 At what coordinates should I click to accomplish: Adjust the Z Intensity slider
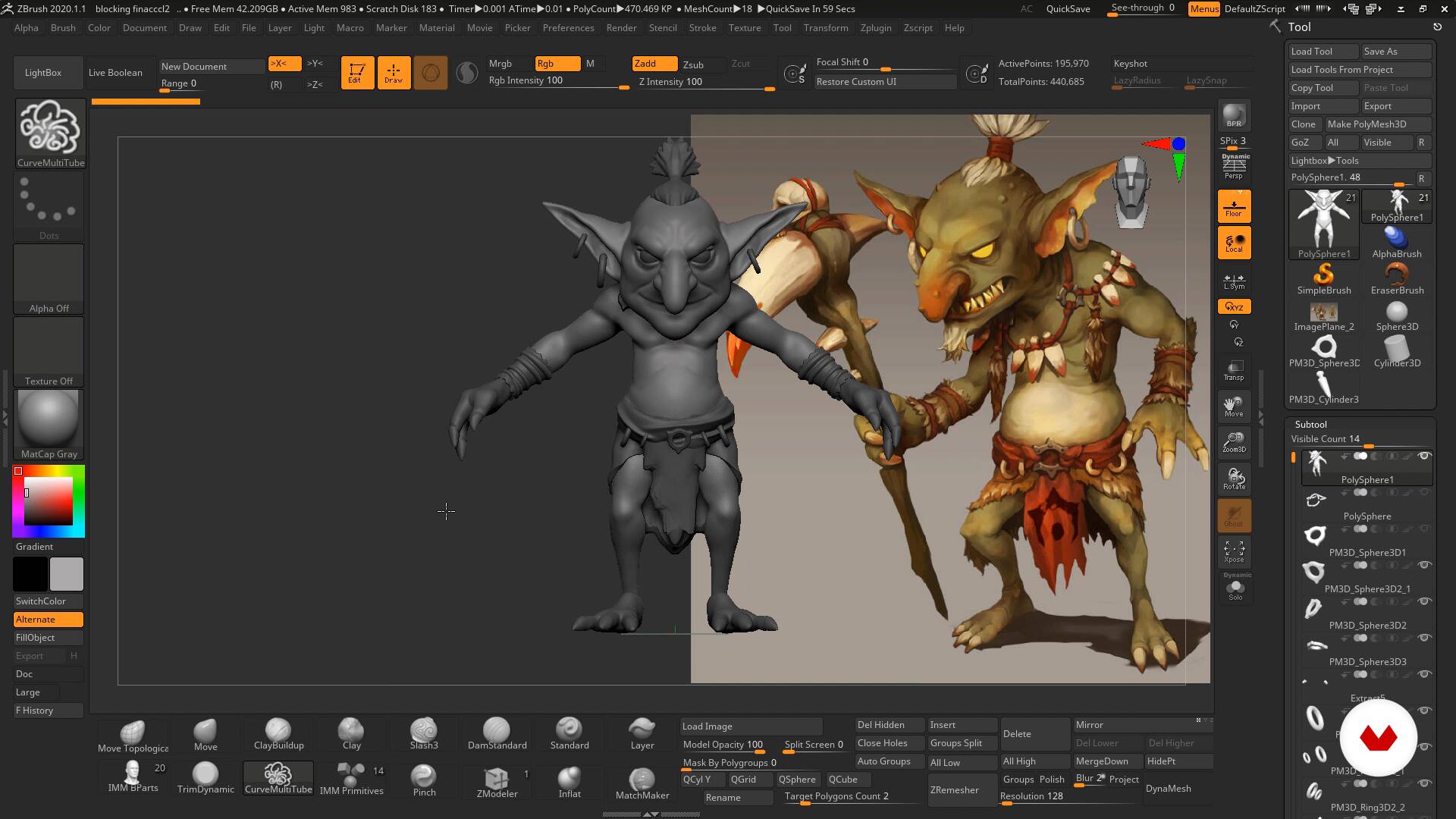[x=705, y=82]
